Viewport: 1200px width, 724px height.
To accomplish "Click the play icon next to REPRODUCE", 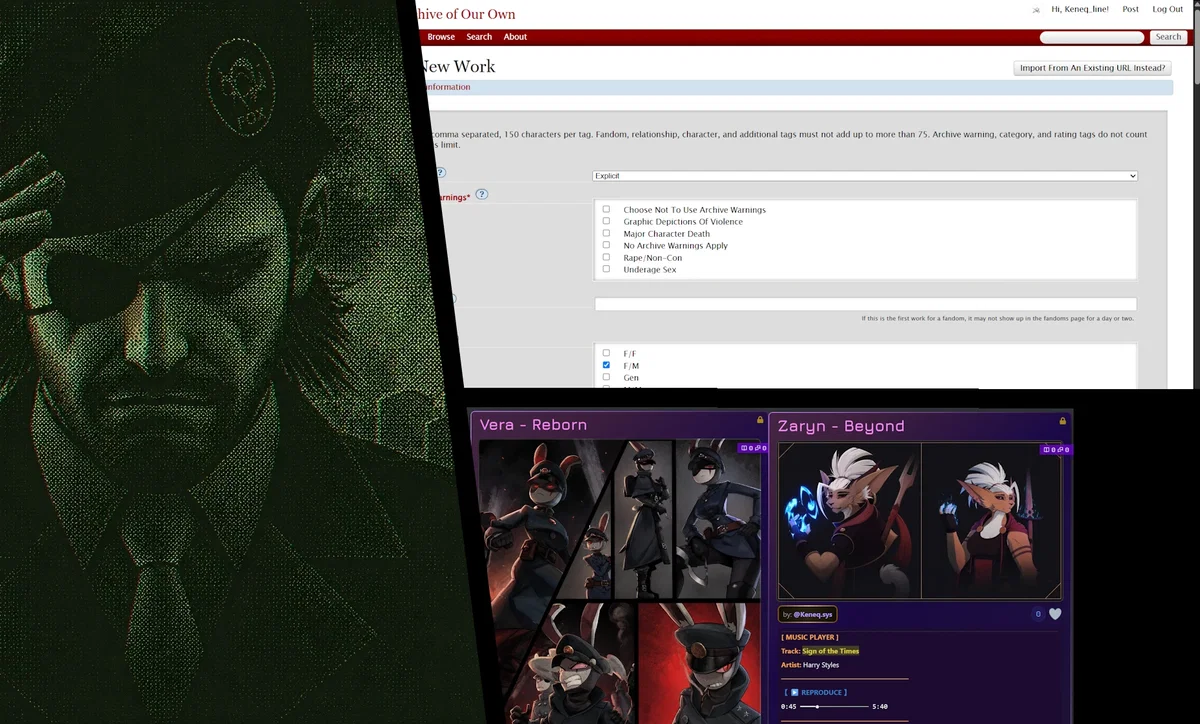I will [x=795, y=692].
